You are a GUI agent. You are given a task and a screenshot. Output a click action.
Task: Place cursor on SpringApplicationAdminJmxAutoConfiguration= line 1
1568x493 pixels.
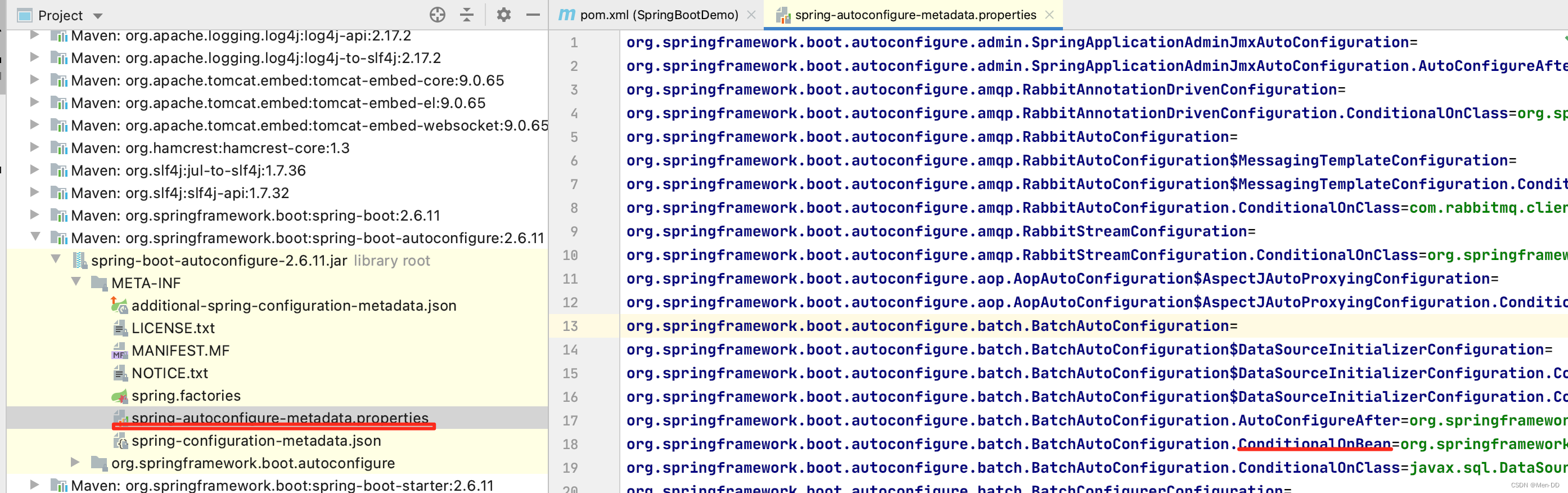pos(1224,42)
